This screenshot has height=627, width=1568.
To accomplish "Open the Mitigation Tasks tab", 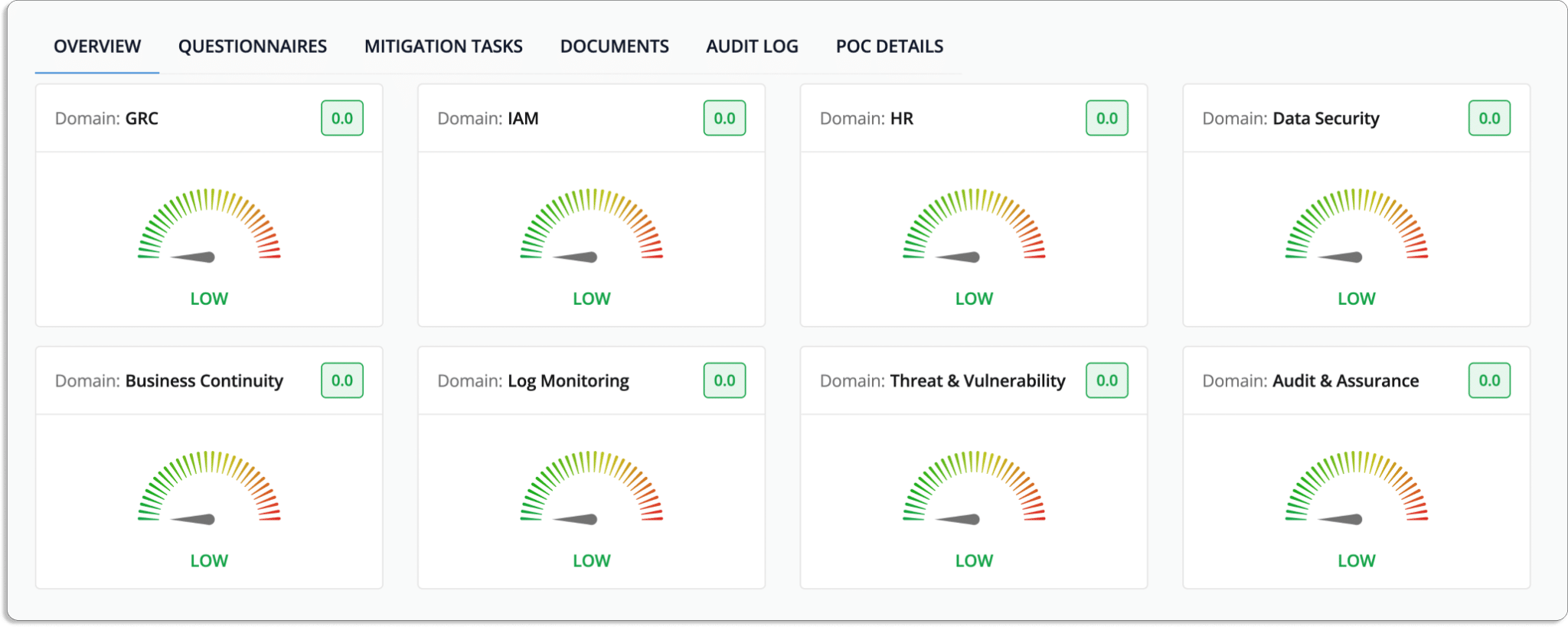I will point(443,47).
